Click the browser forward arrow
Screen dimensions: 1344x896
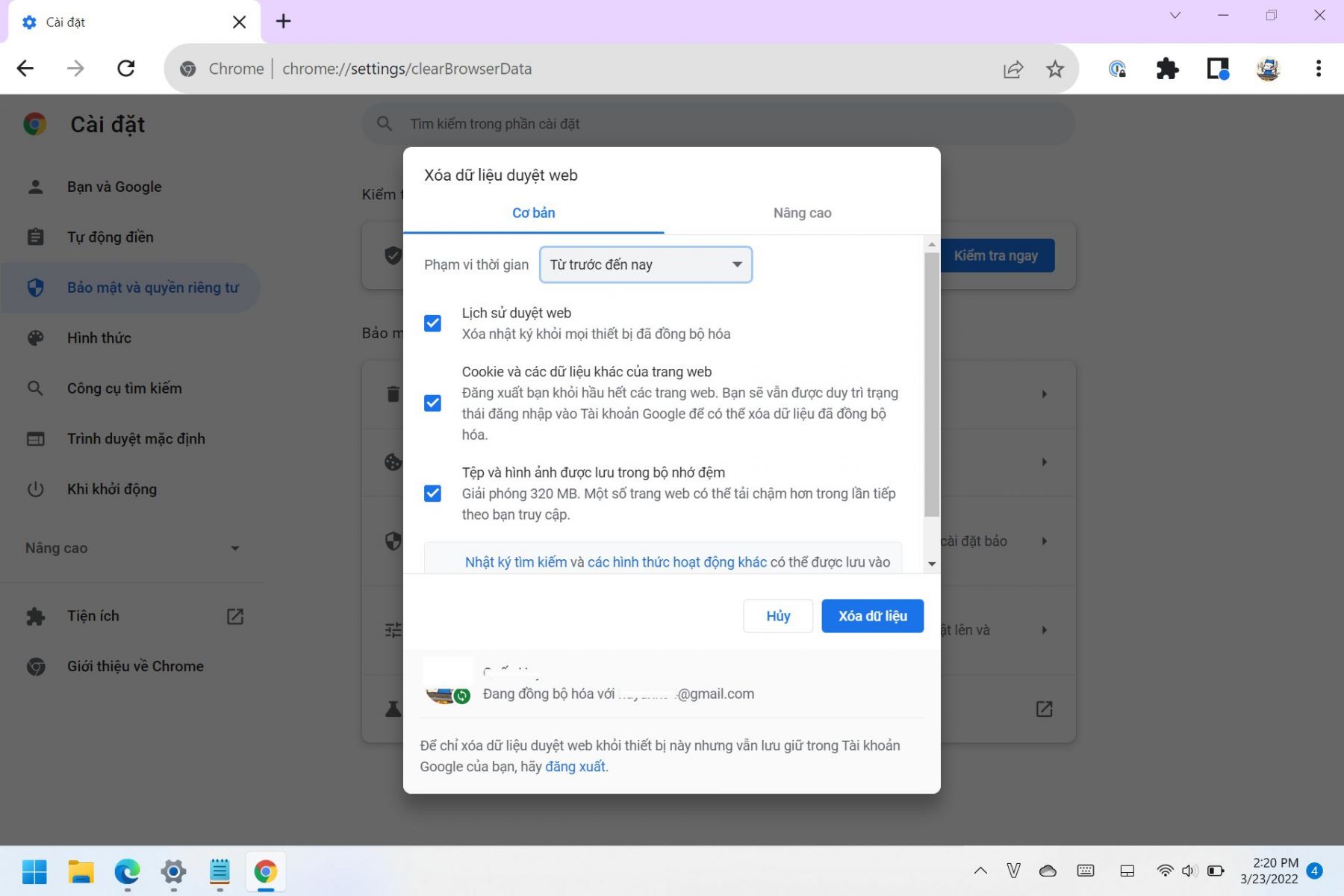75,69
